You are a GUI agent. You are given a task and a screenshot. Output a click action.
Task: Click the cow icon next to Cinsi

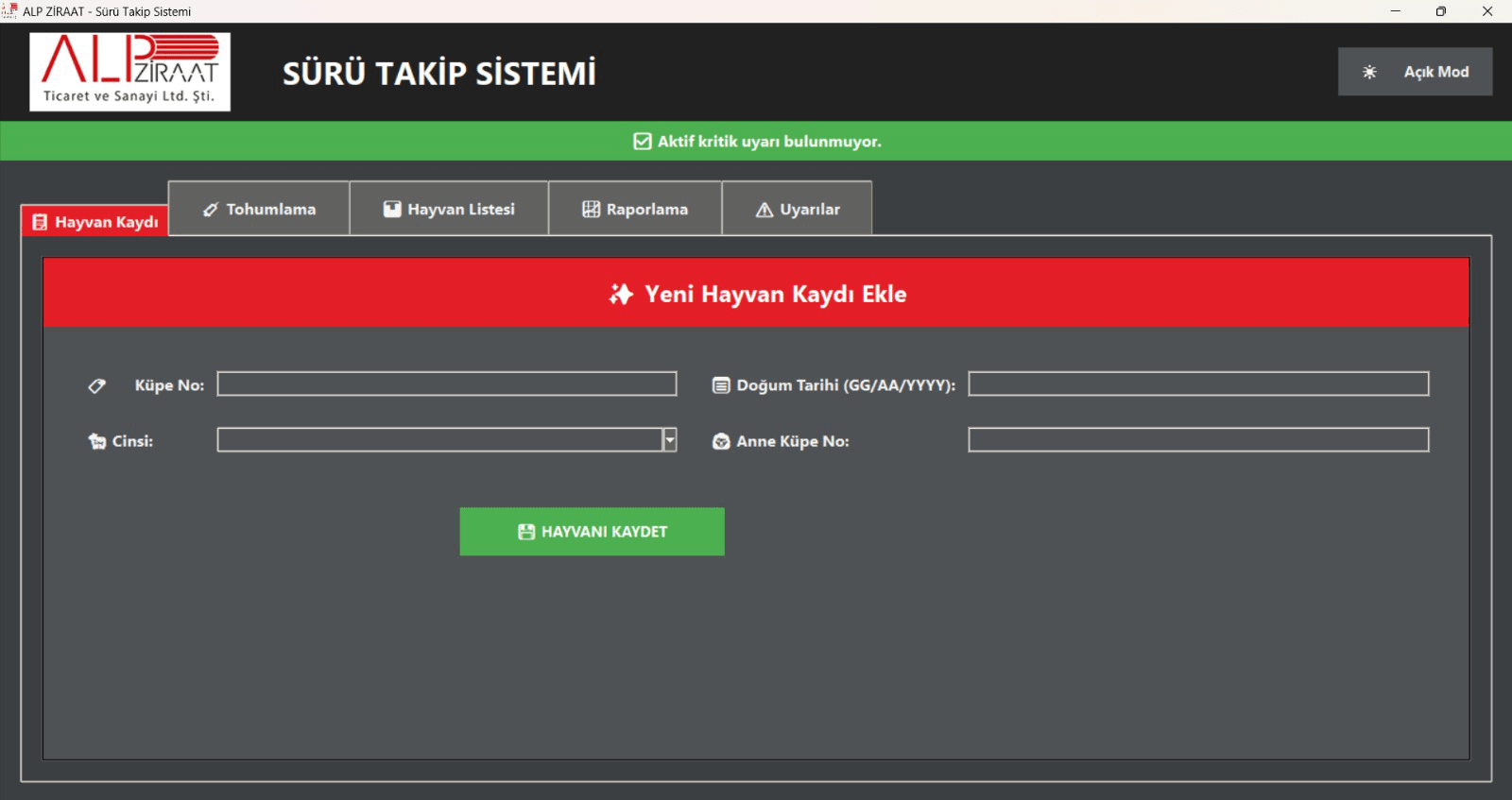tap(96, 441)
